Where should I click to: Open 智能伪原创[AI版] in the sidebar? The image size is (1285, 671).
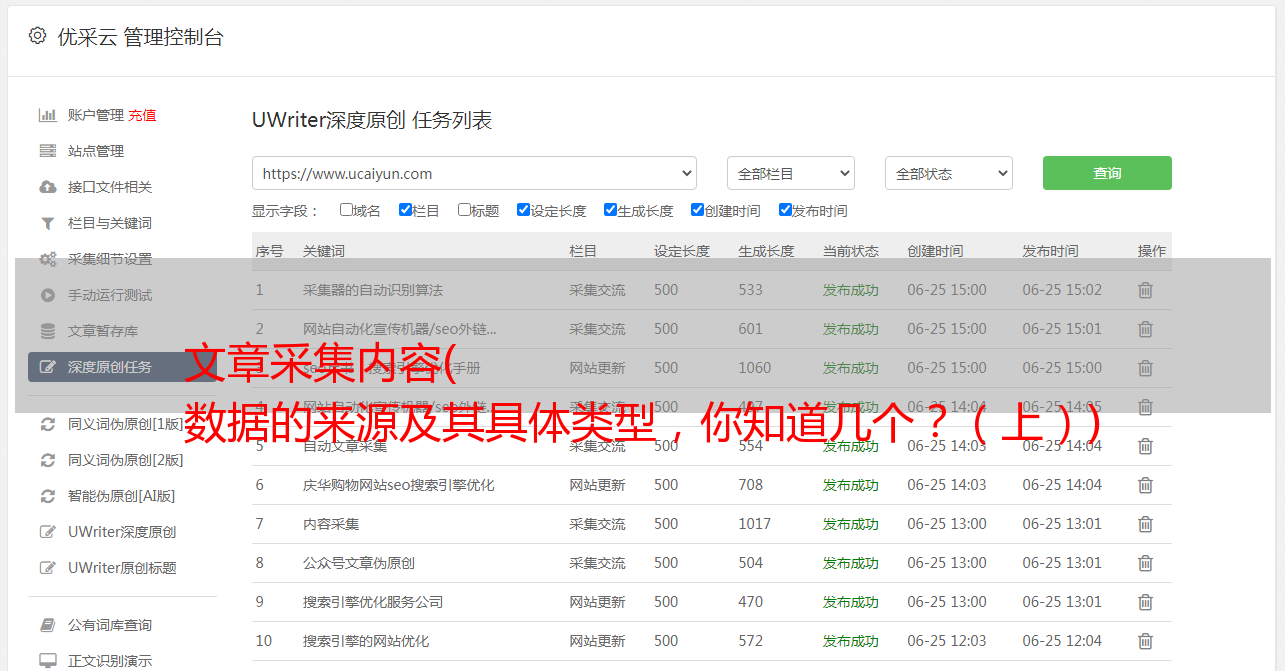(x=121, y=496)
